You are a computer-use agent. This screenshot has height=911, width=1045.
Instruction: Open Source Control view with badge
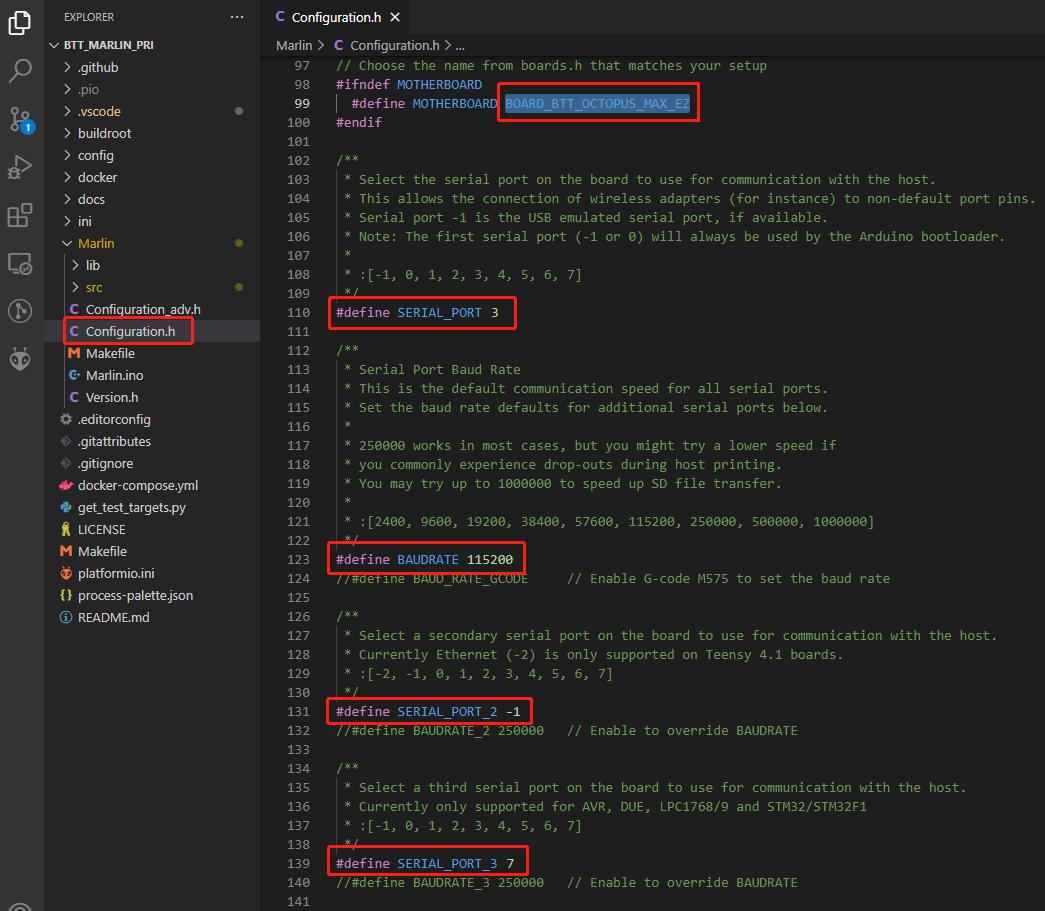(20, 120)
